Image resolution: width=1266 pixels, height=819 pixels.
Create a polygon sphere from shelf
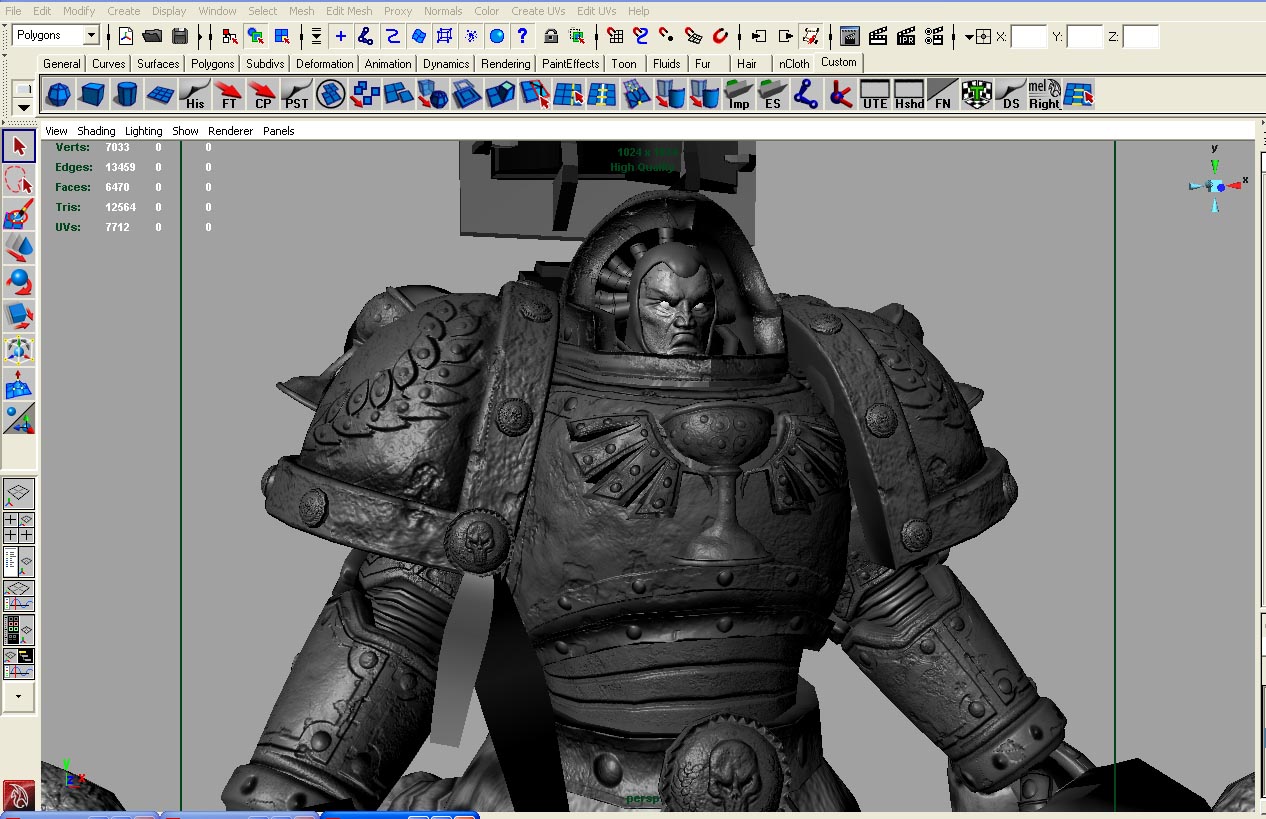pyautogui.click(x=59, y=95)
